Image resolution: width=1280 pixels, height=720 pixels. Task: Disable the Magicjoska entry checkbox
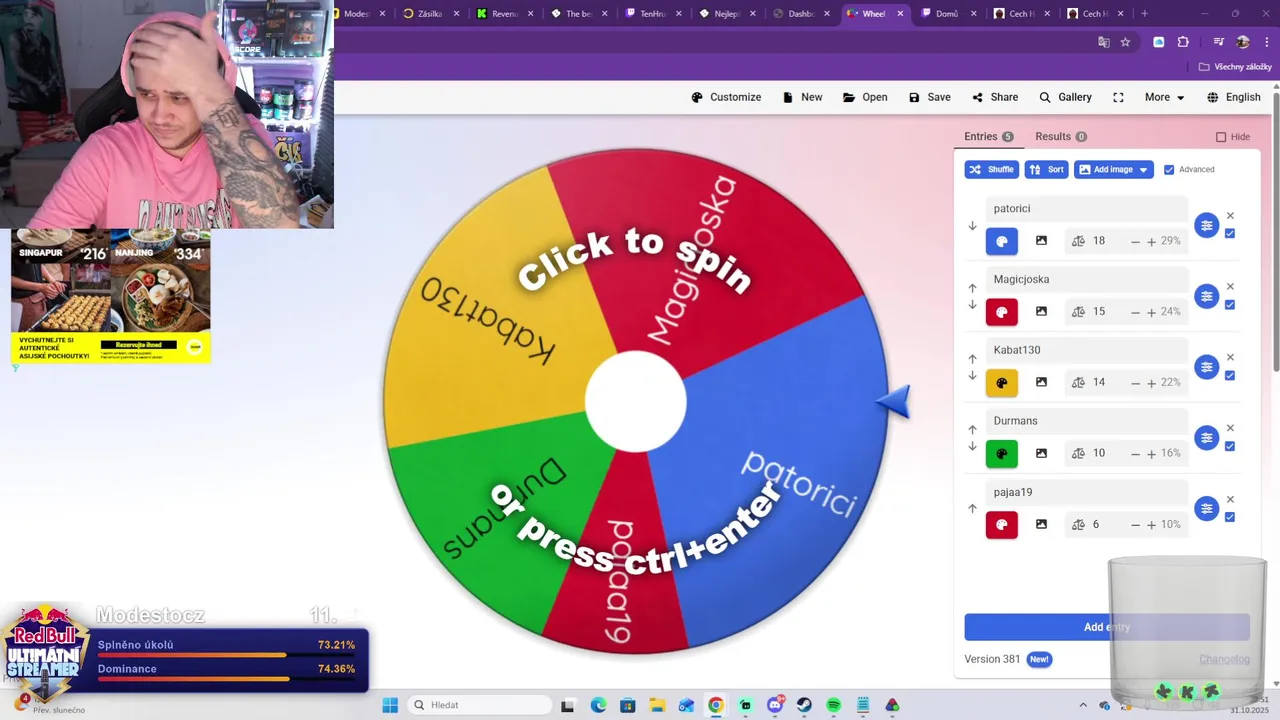tap(1230, 305)
